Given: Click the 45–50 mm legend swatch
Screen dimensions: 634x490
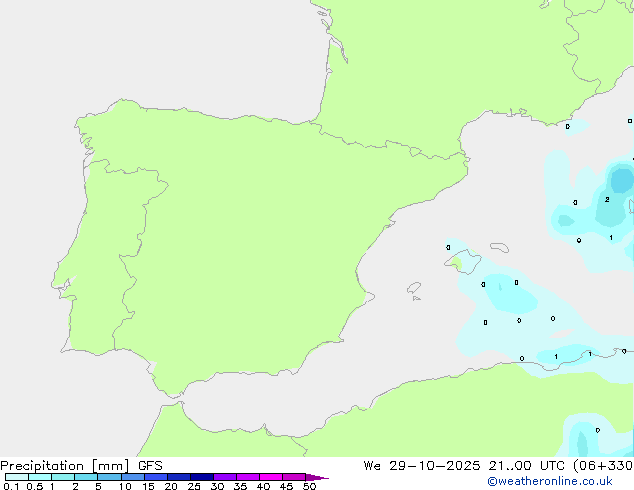Looking at the screenshot, I should tap(294, 477).
